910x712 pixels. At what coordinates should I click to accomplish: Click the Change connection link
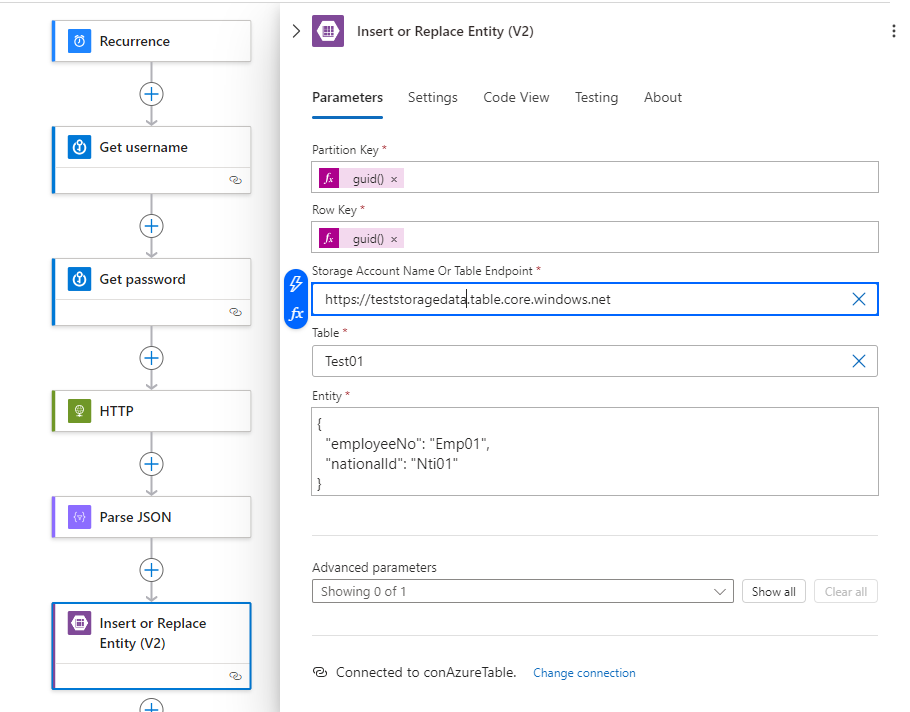tap(584, 672)
